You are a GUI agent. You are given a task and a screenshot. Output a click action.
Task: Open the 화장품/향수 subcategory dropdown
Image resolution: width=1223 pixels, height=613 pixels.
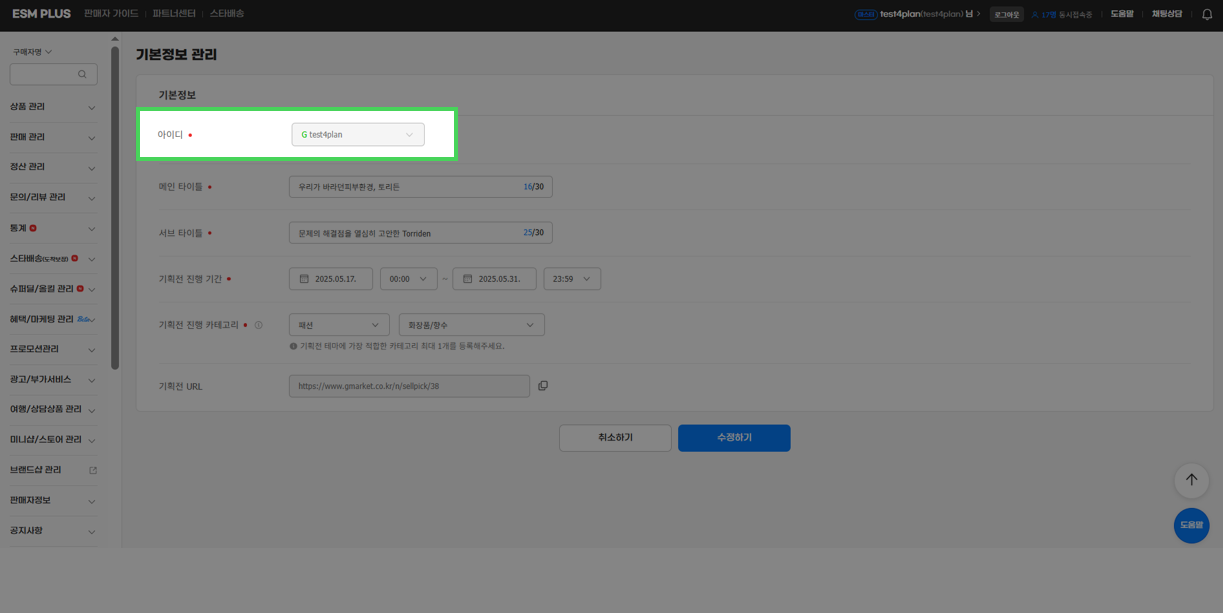[x=471, y=325]
